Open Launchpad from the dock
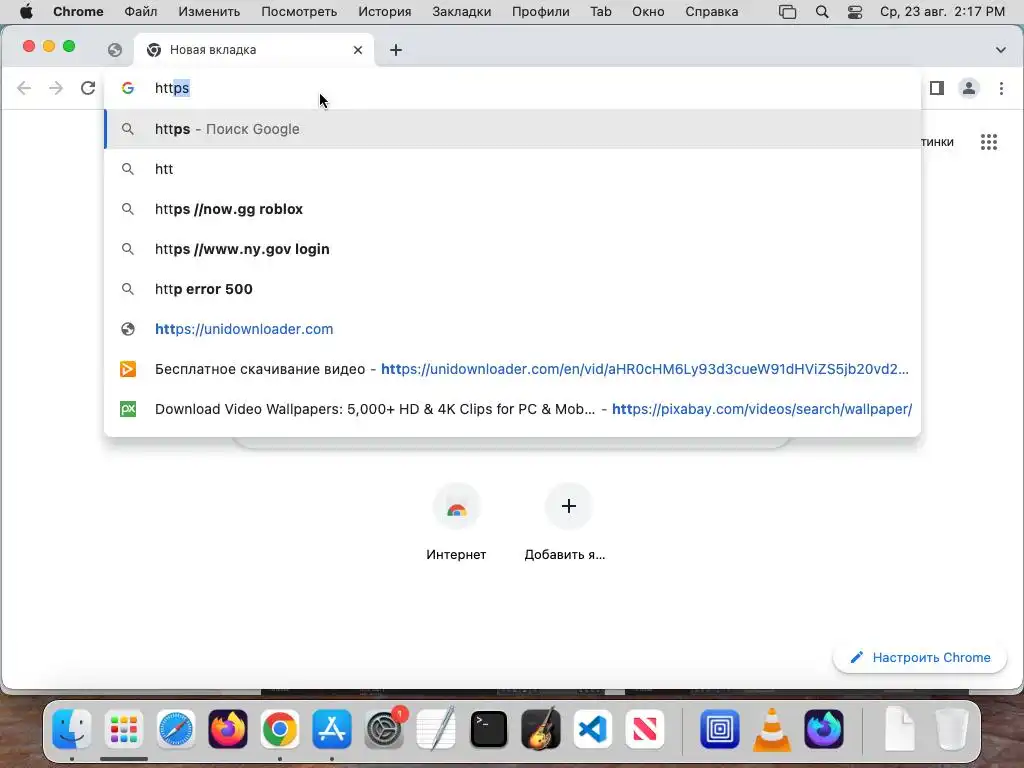 click(x=123, y=729)
